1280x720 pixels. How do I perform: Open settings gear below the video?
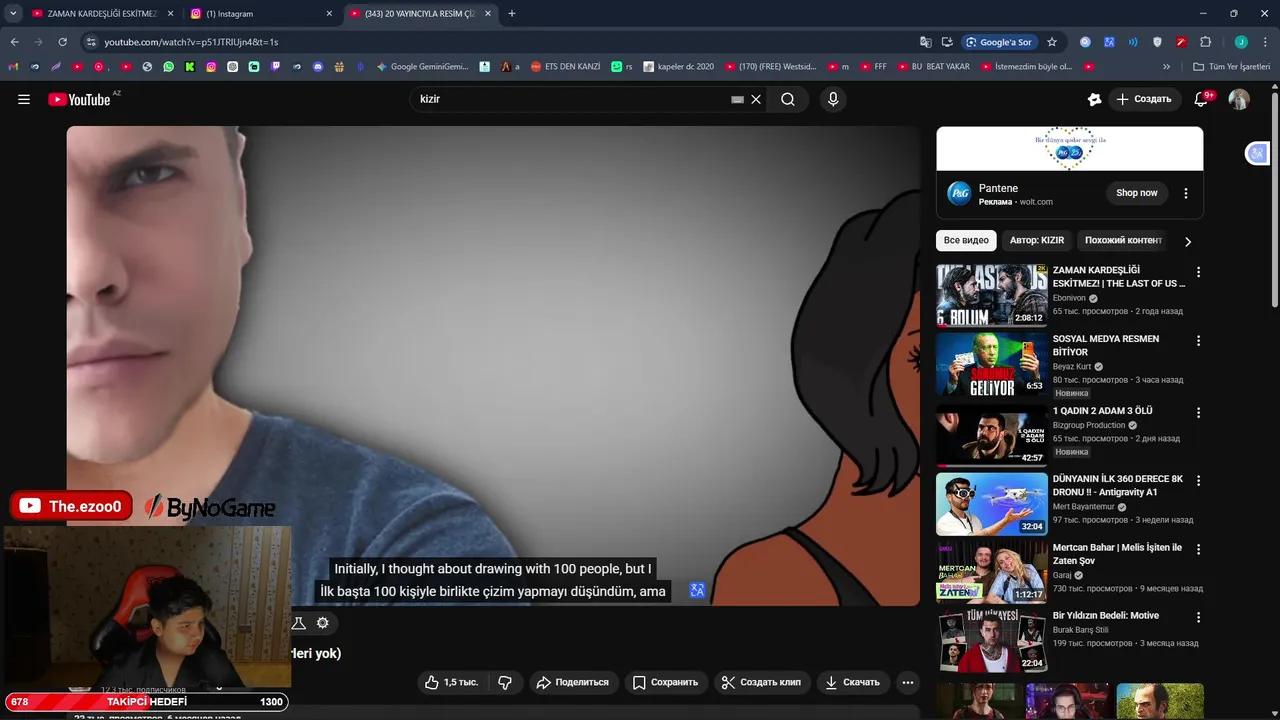click(x=323, y=623)
